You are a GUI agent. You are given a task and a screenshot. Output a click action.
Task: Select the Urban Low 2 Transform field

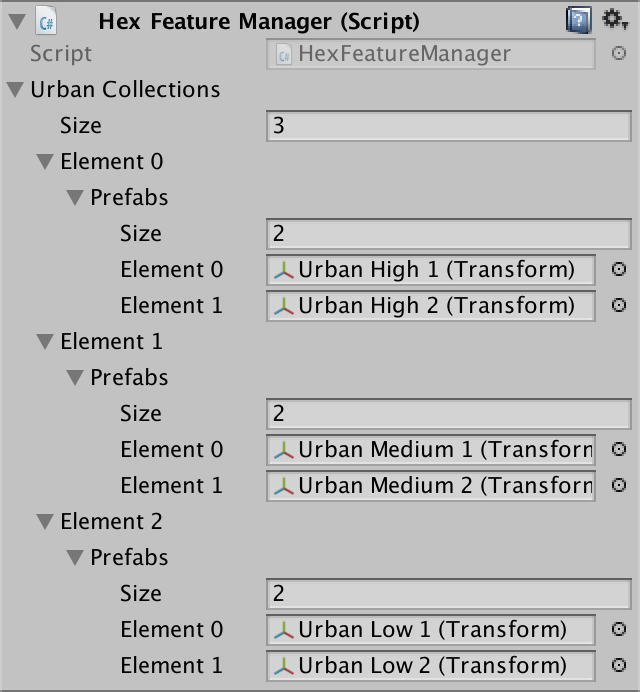(432, 666)
